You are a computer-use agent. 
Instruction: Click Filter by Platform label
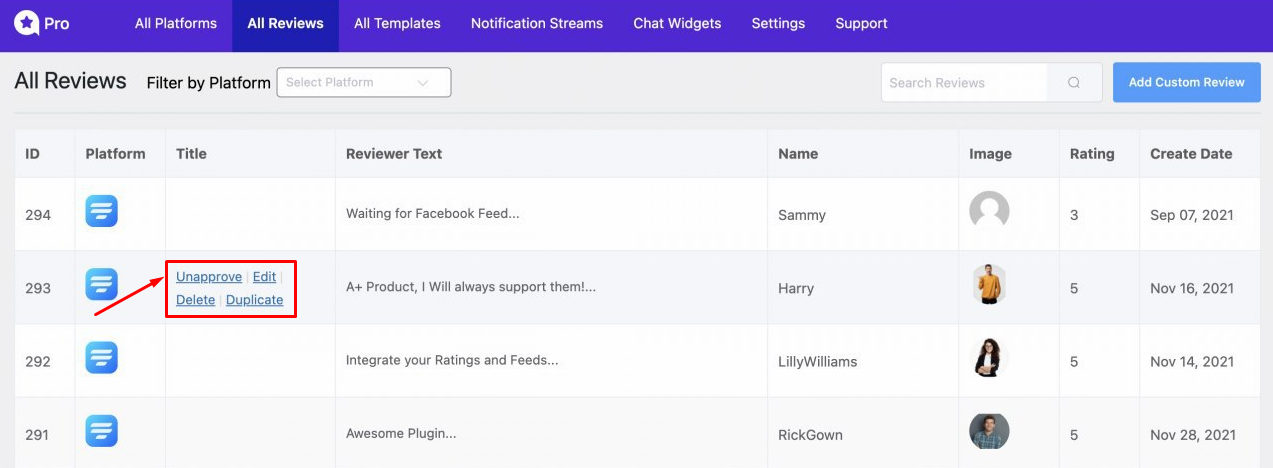208,83
